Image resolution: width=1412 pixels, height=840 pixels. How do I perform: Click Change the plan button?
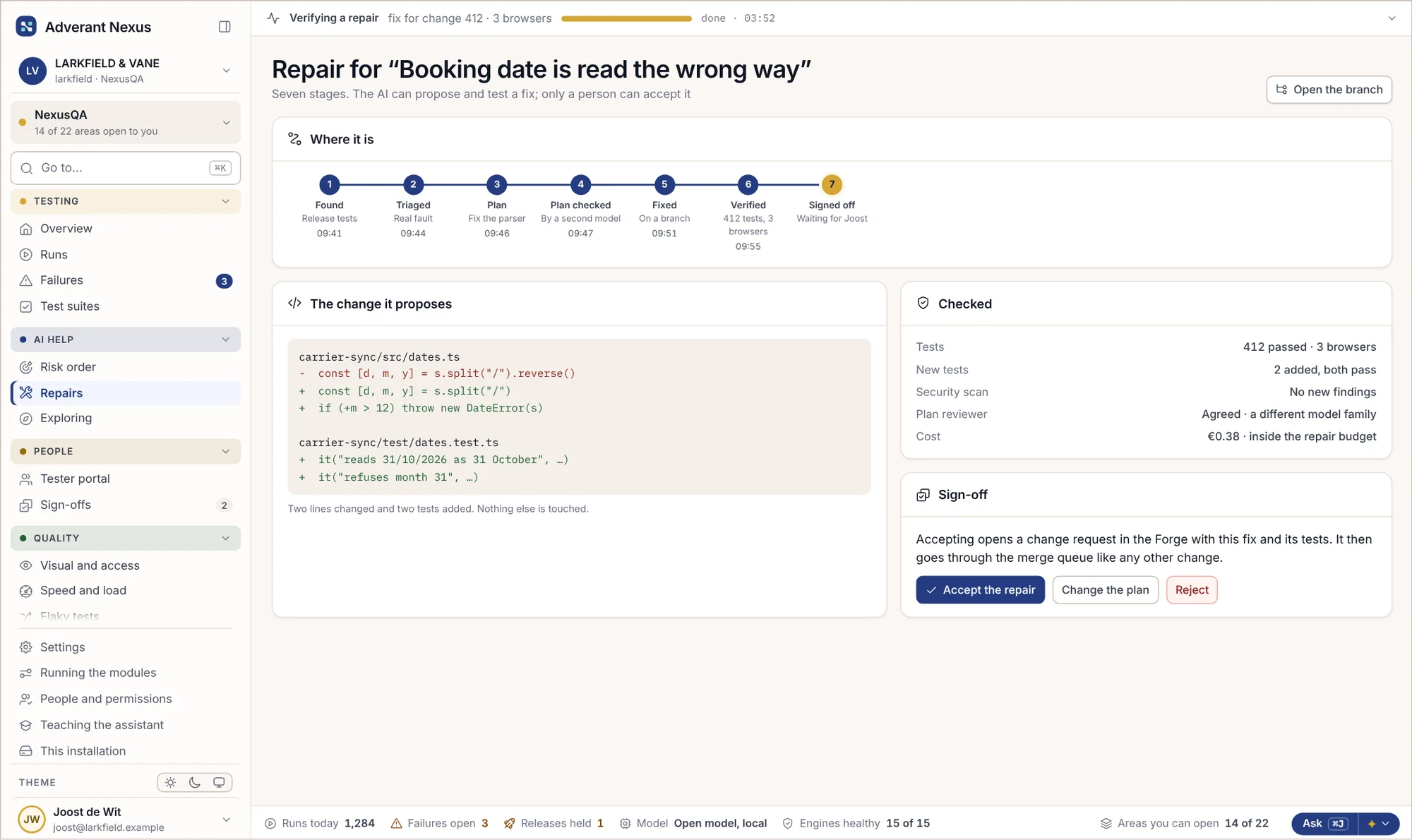1105,590
